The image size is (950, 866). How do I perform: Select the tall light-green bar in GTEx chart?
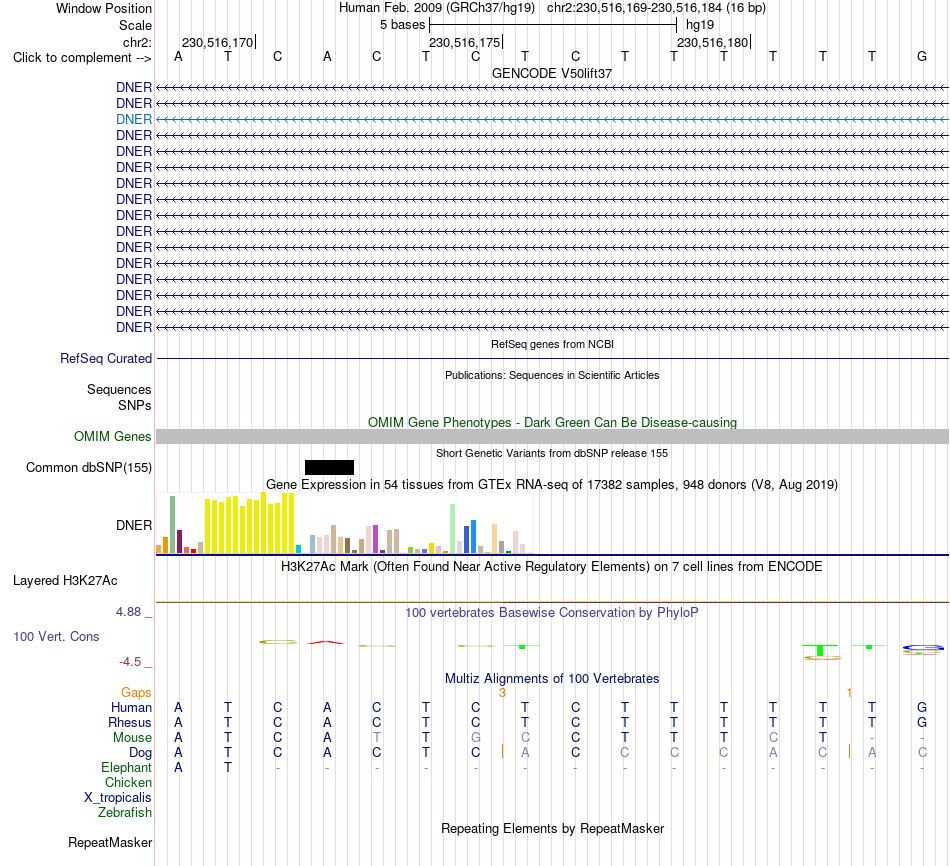pos(452,528)
